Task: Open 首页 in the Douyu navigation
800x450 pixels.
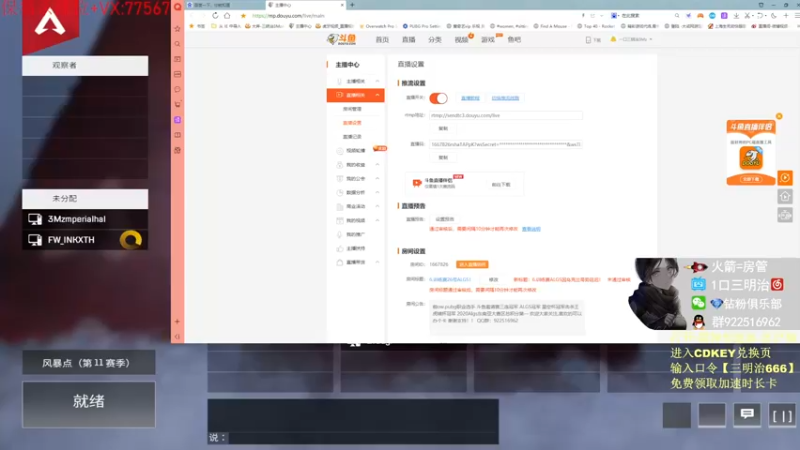Action: [382, 40]
